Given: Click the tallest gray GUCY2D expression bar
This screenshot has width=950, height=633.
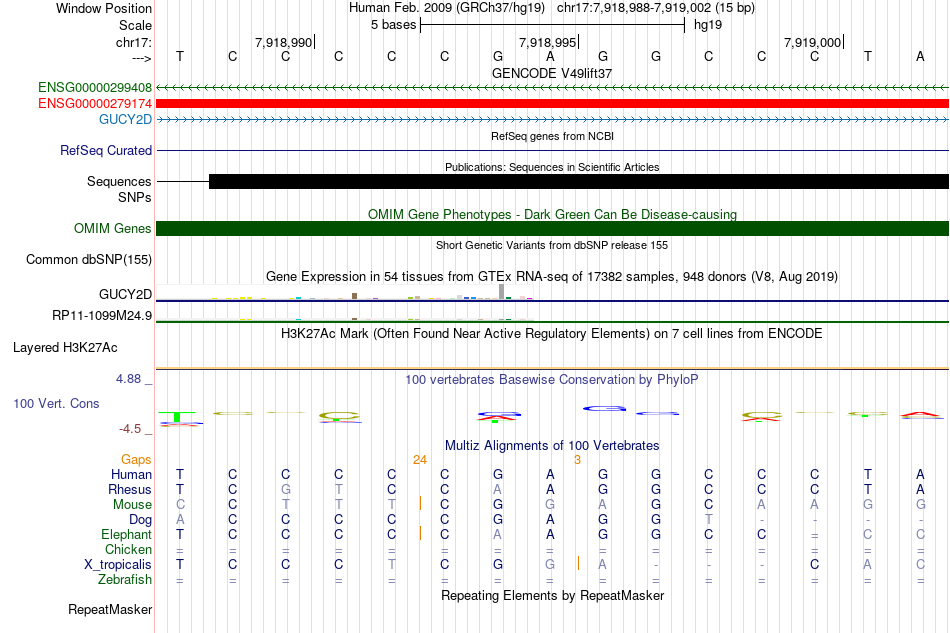Looking at the screenshot, I should coord(502,291).
